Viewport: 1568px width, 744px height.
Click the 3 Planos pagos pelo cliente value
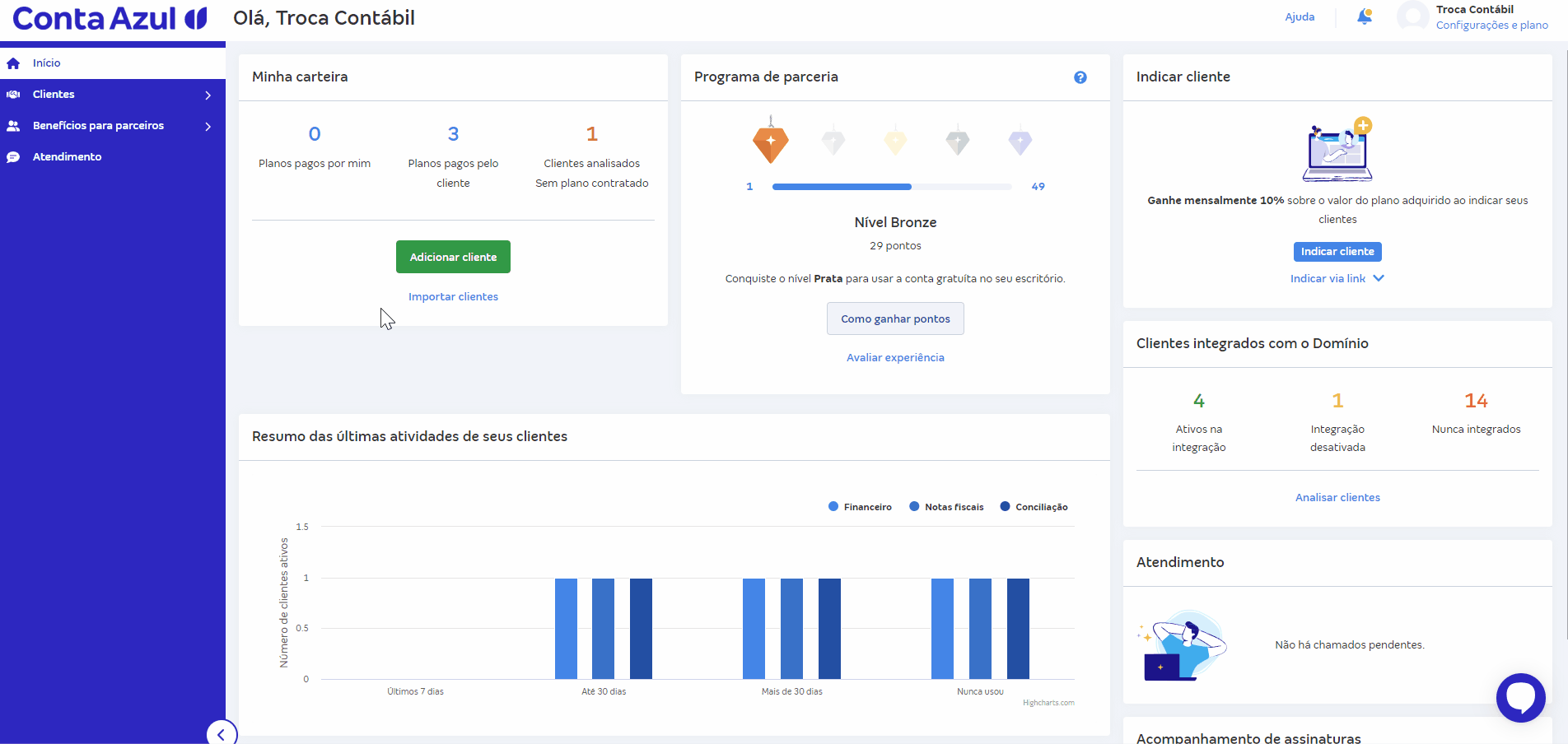(x=453, y=134)
